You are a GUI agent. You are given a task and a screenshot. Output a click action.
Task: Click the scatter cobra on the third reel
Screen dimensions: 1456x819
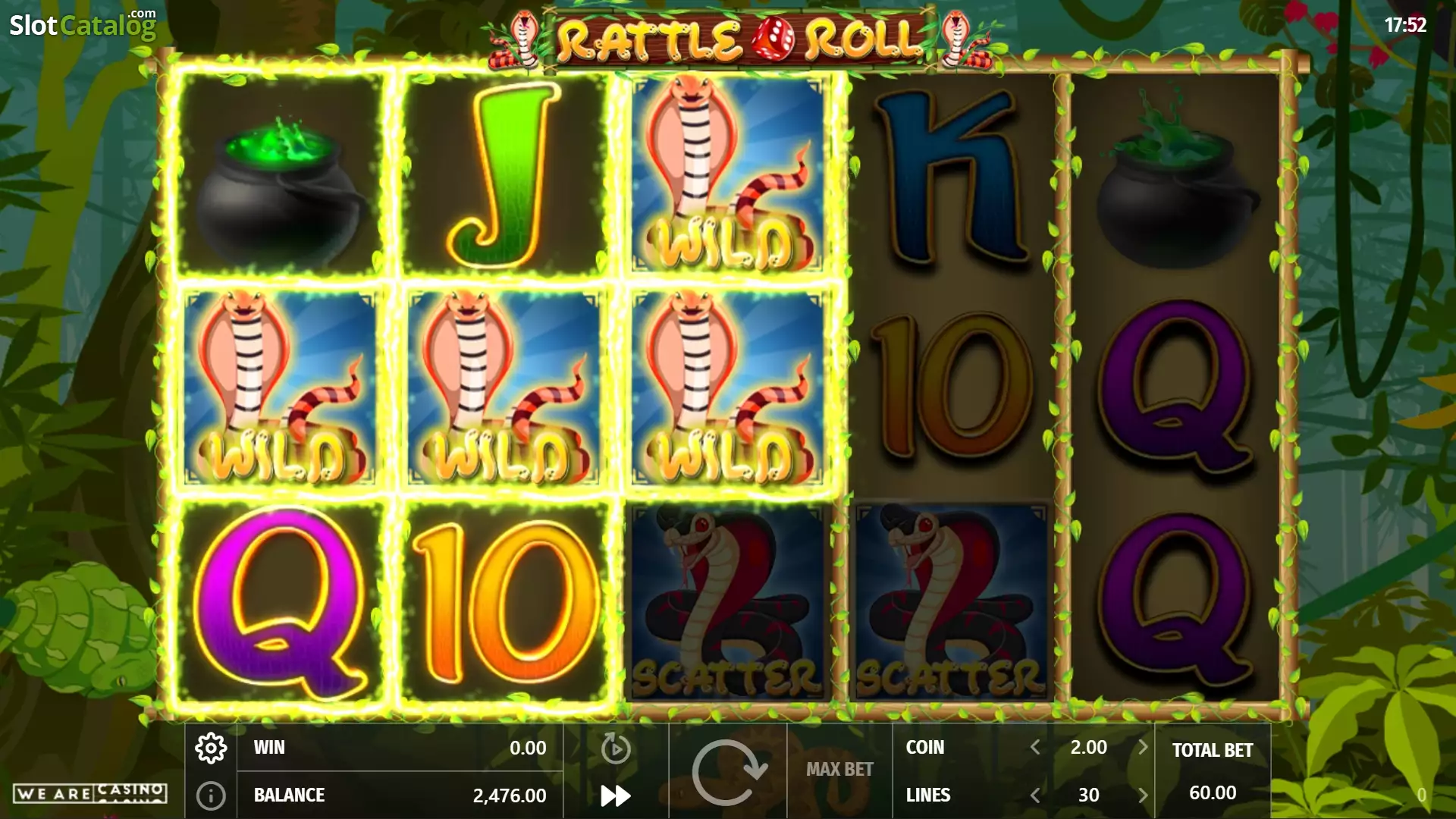[x=726, y=602]
